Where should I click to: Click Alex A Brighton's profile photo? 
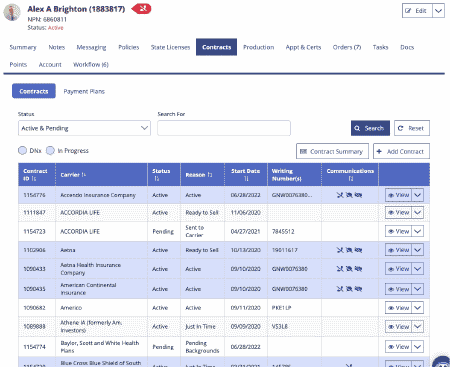[12, 12]
